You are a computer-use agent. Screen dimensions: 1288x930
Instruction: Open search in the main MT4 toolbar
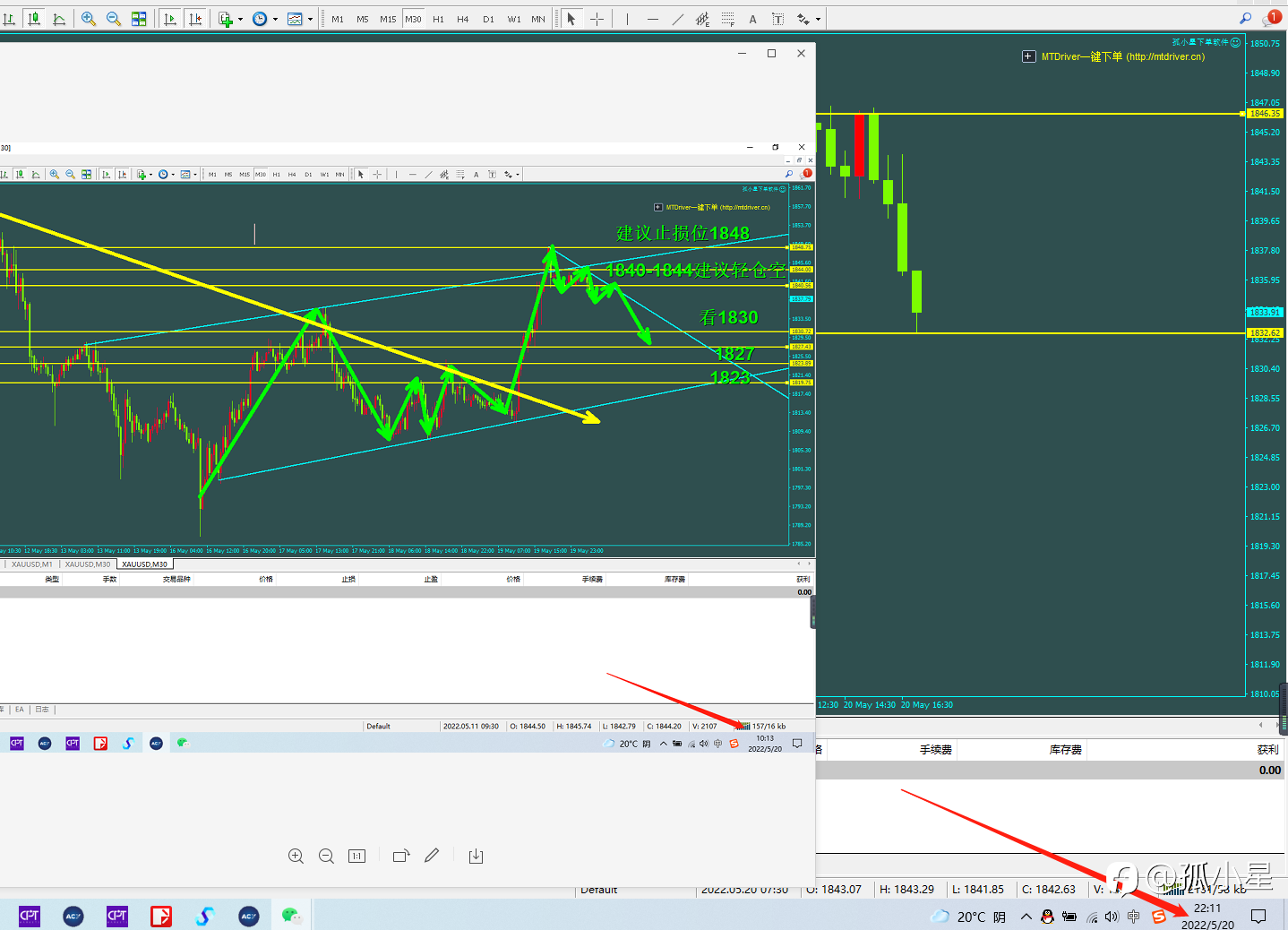1245,18
